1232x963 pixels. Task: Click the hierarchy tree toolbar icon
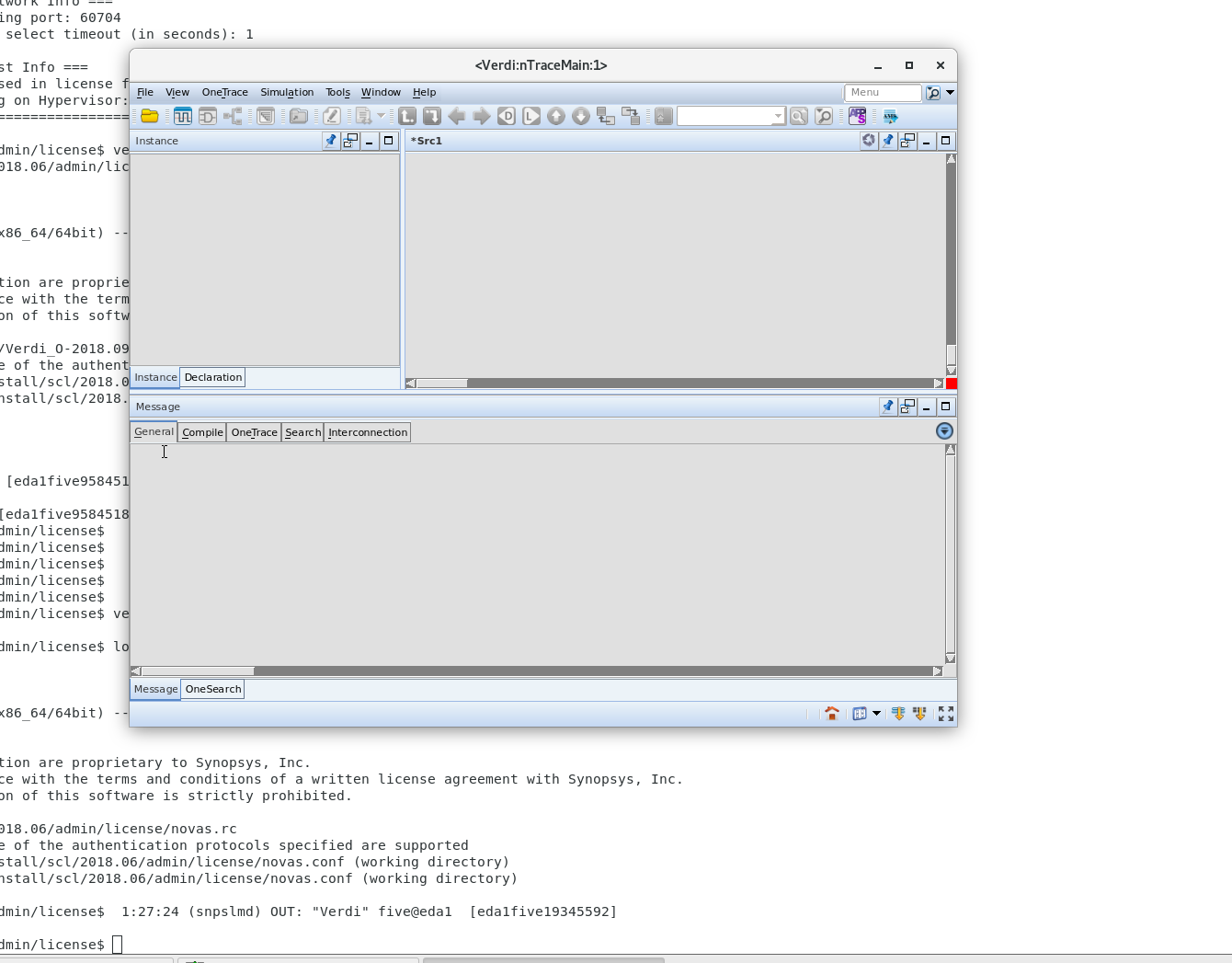click(x=234, y=116)
